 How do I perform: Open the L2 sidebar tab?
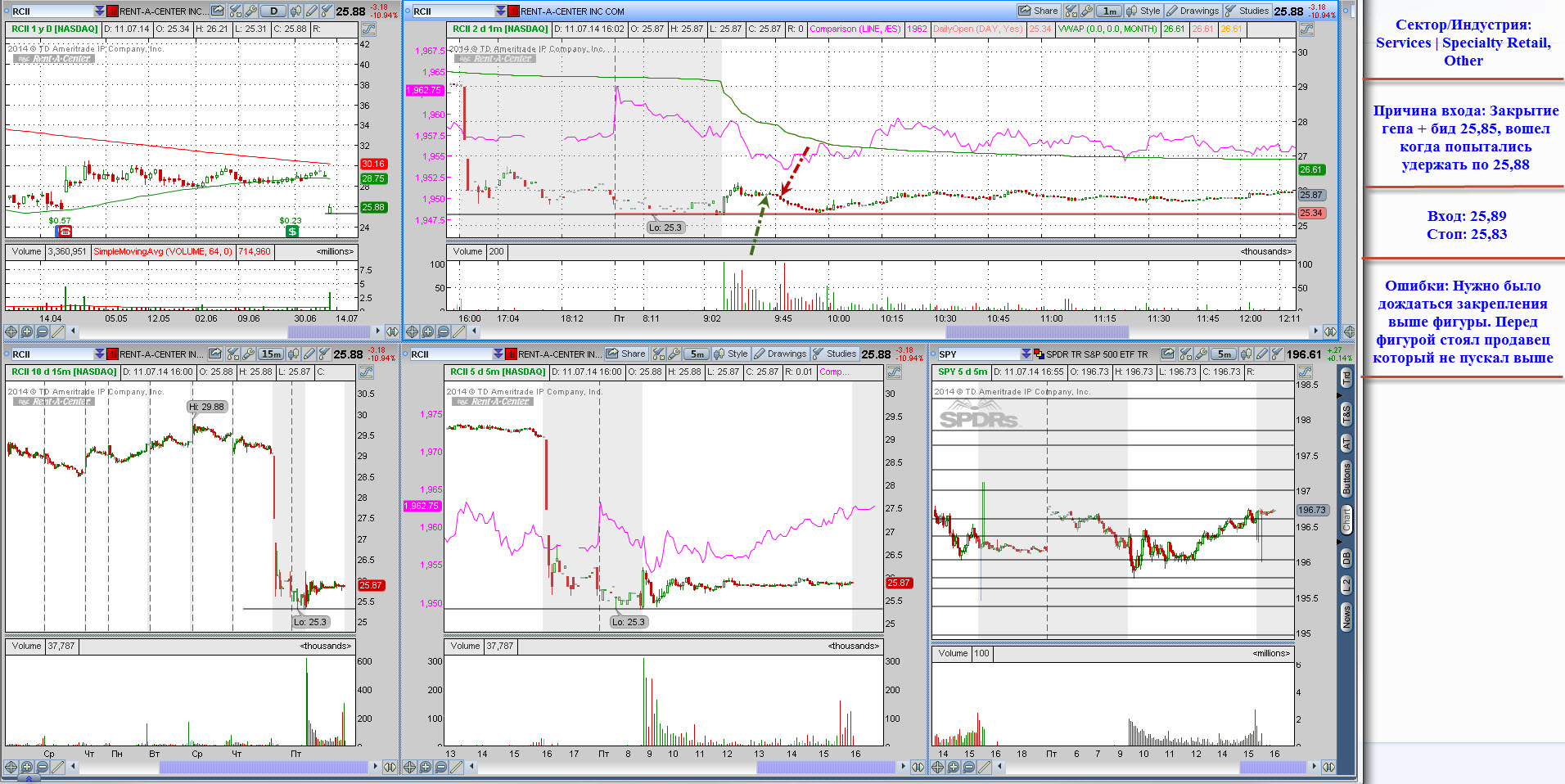pos(1346,584)
